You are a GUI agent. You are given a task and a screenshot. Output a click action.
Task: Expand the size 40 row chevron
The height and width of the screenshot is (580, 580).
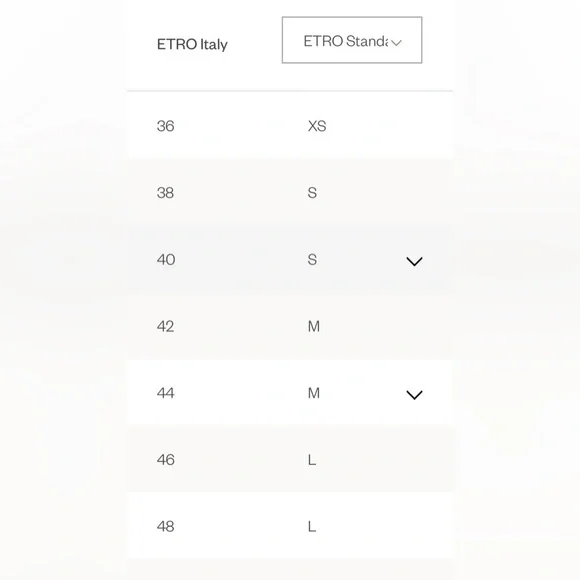(x=414, y=261)
